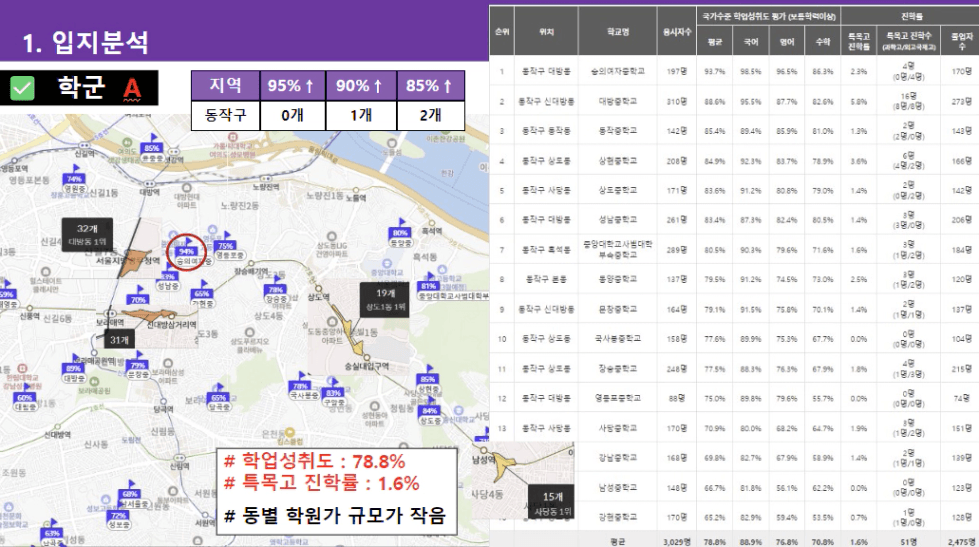
Task: Click the 85%↑ header cell
Action: pos(430,86)
